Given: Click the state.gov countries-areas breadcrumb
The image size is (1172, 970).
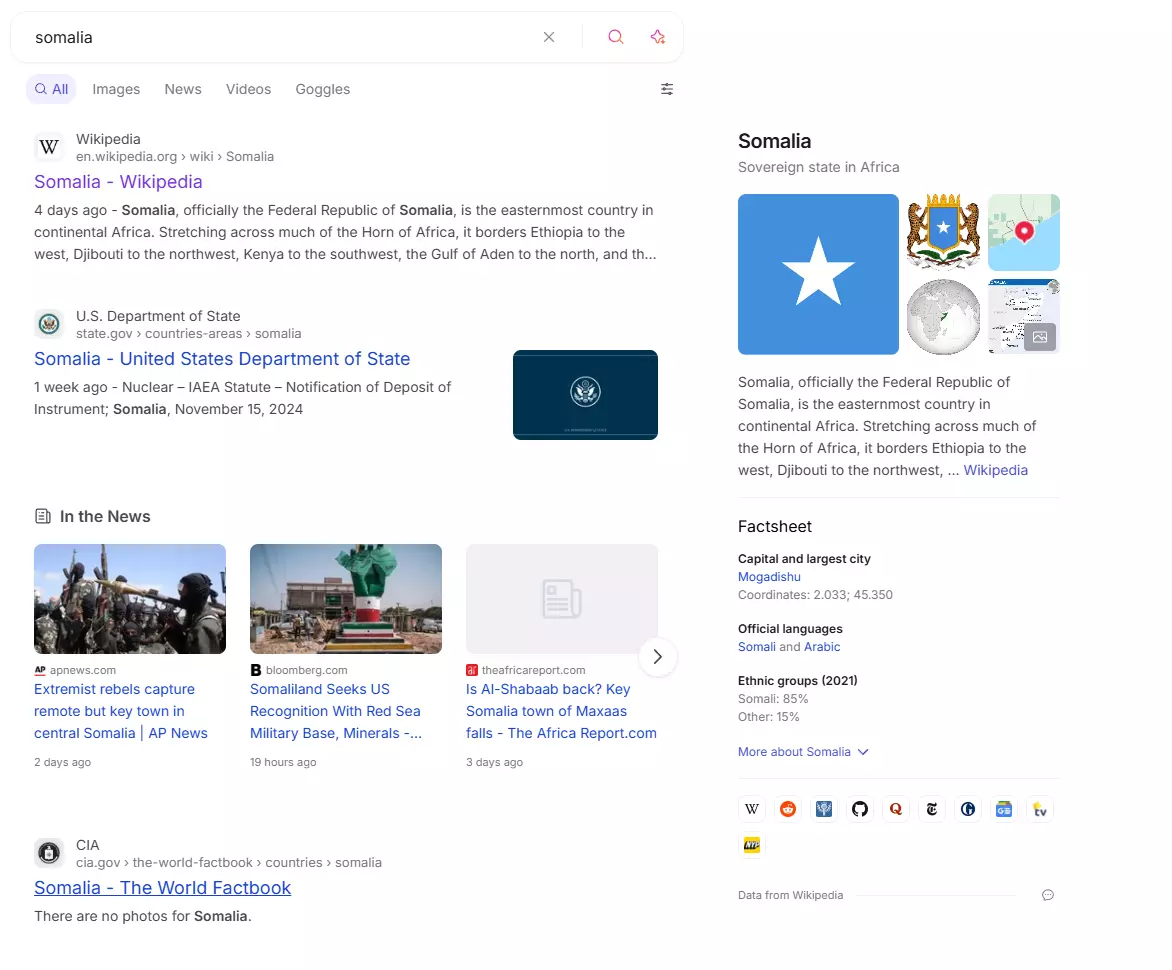Looking at the screenshot, I should [x=188, y=334].
